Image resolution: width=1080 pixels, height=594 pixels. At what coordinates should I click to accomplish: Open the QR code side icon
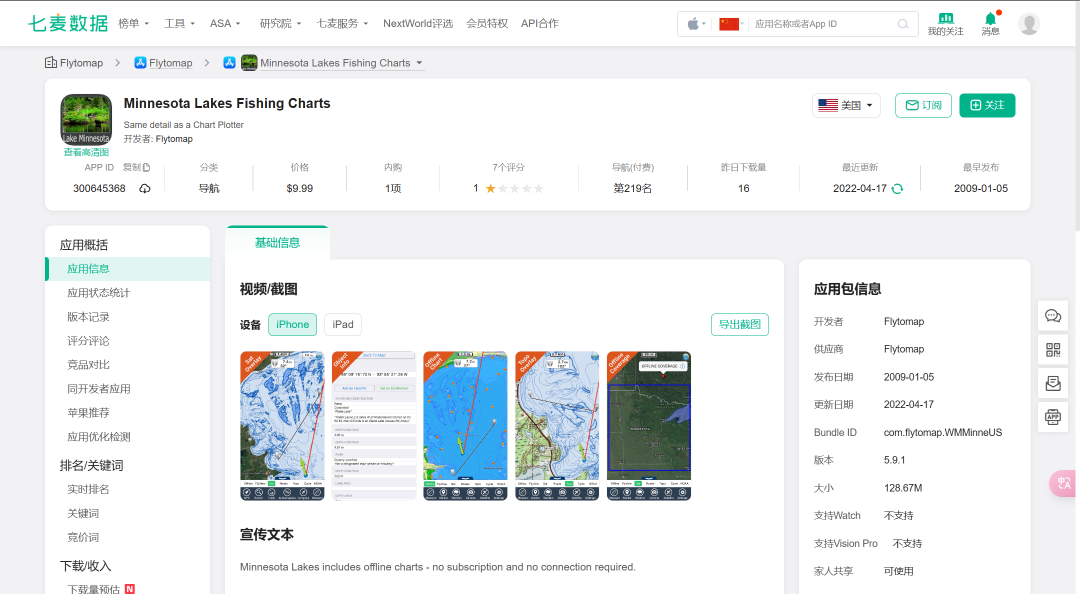[x=1053, y=349]
